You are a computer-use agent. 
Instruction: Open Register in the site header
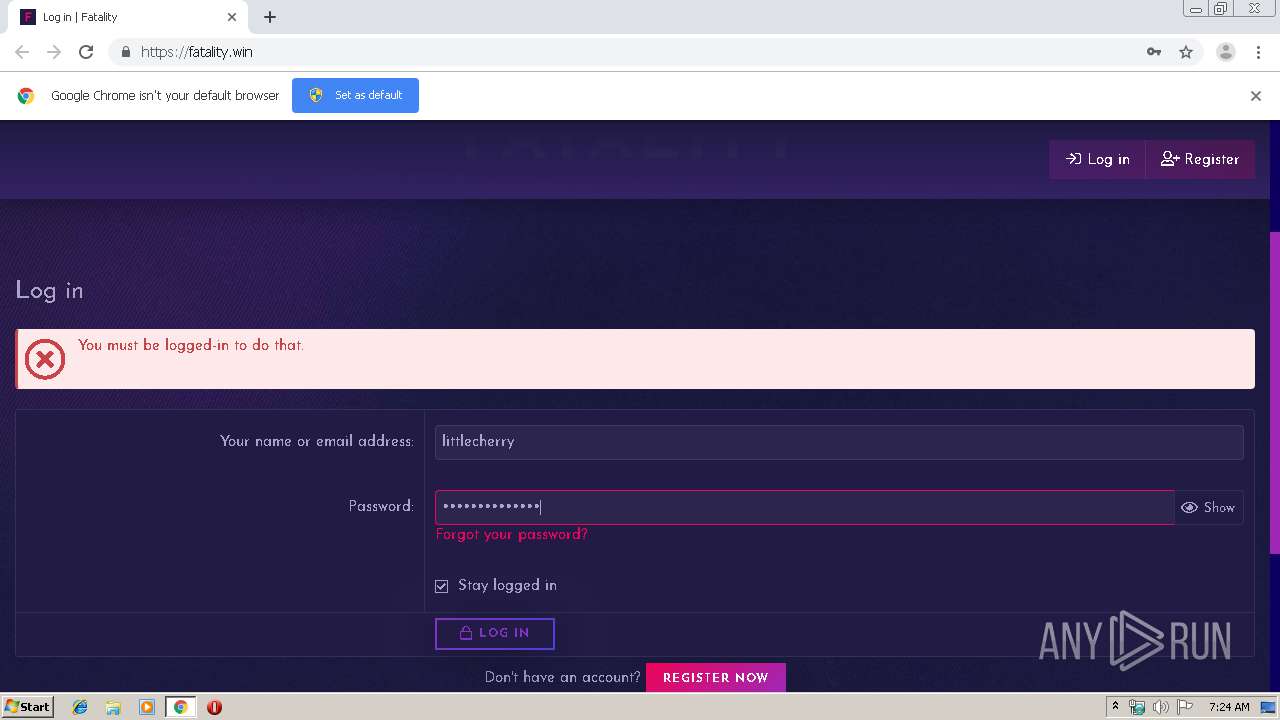tap(1200, 159)
